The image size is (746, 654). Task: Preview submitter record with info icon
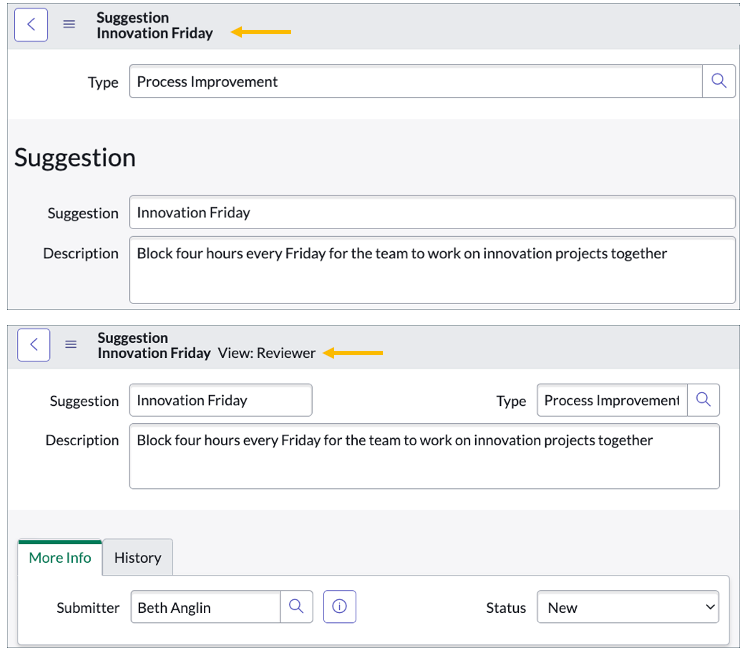pyautogui.click(x=340, y=606)
